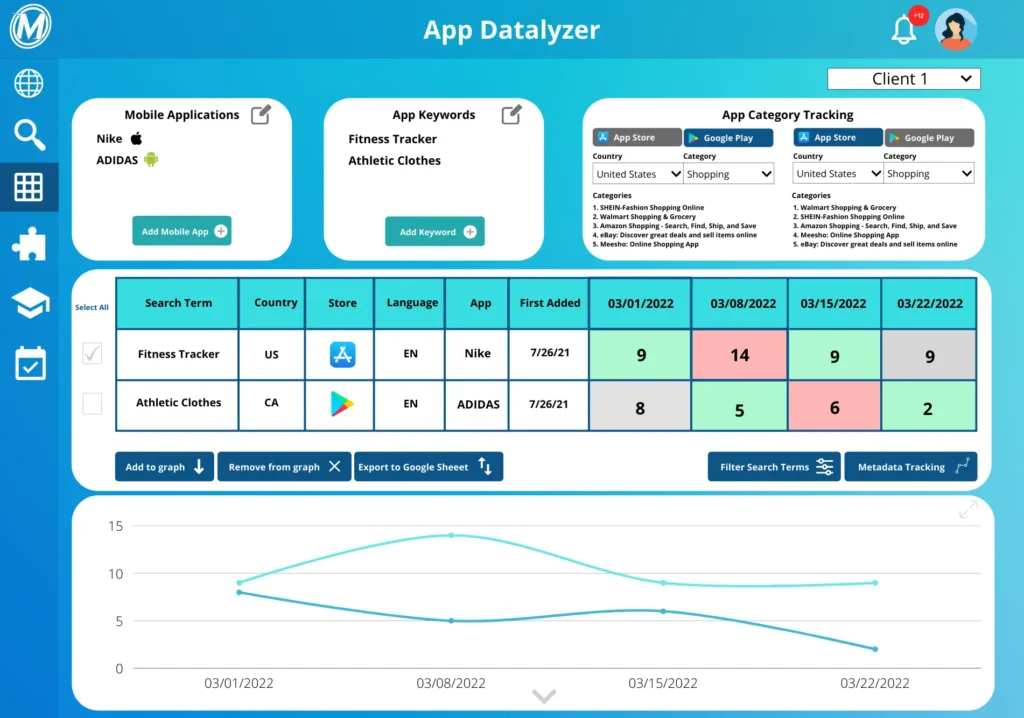Select second App Store tab

[x=838, y=137]
